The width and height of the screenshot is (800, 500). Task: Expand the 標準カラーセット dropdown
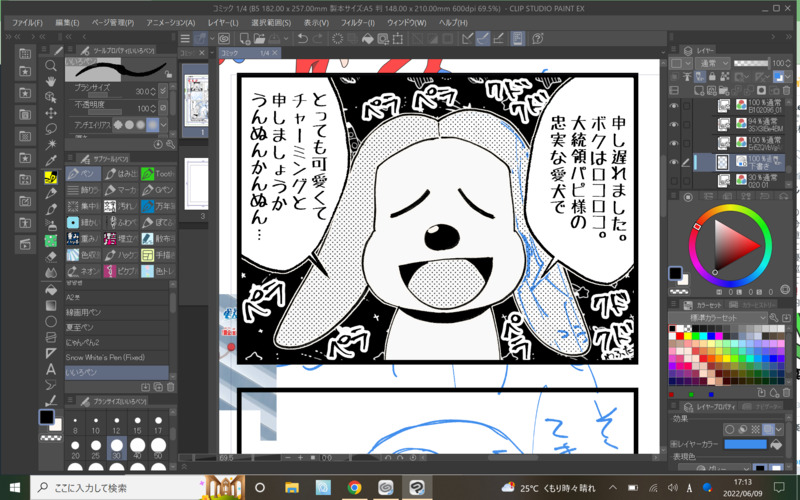[x=718, y=317]
